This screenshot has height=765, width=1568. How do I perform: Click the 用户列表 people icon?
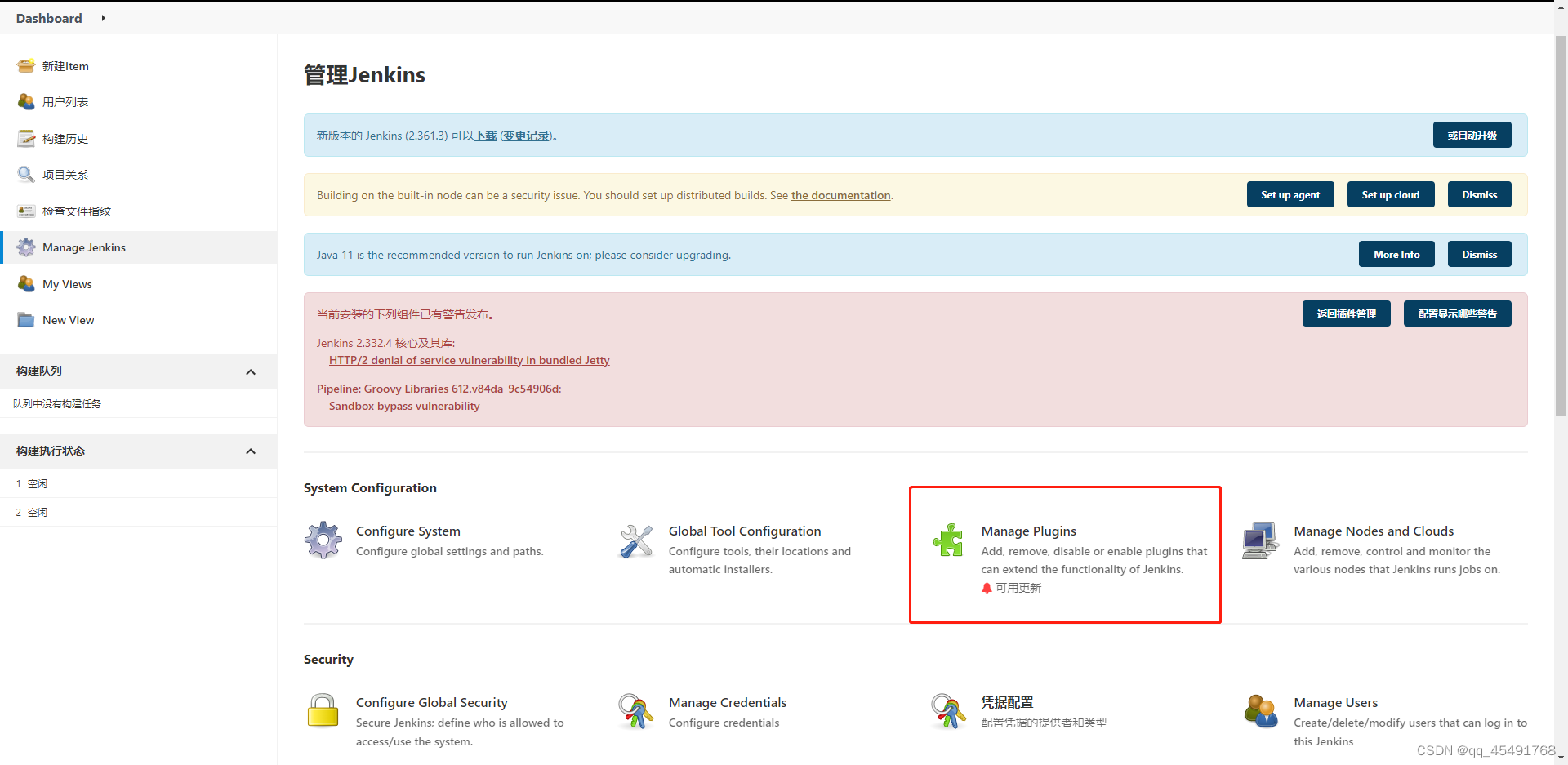(x=26, y=102)
